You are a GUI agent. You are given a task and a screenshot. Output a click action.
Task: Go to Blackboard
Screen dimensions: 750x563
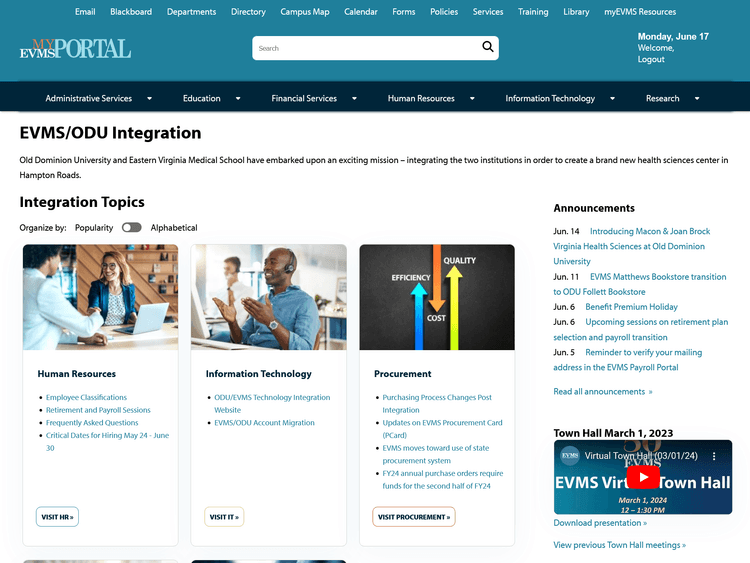click(131, 11)
